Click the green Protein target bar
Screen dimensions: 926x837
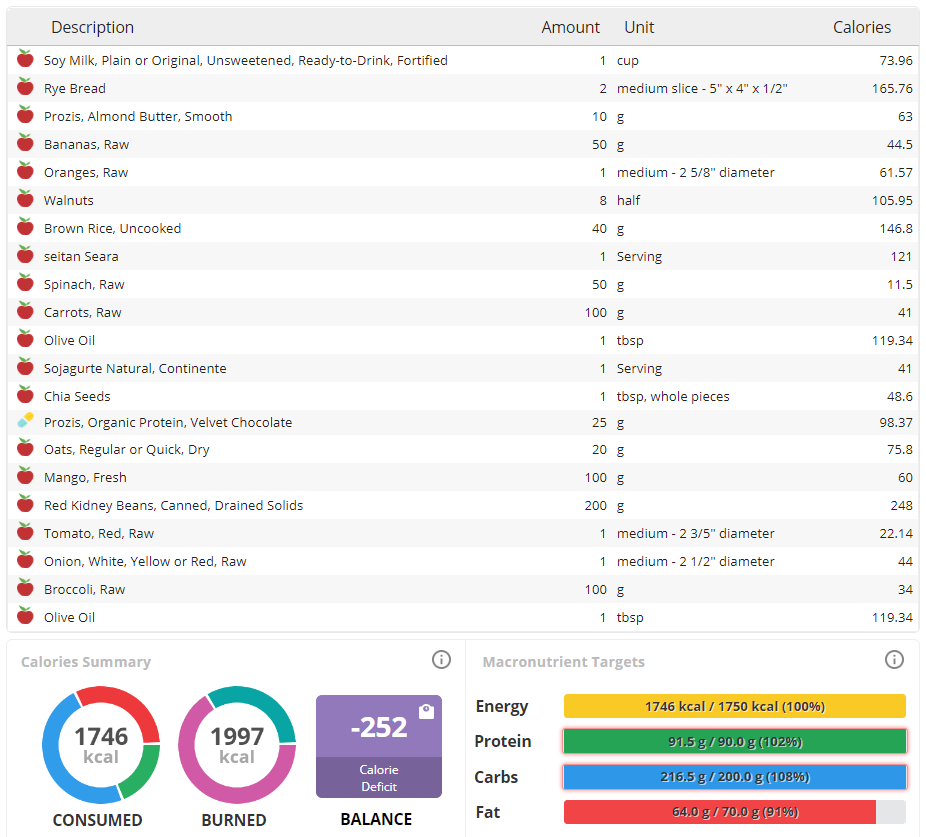[734, 742]
